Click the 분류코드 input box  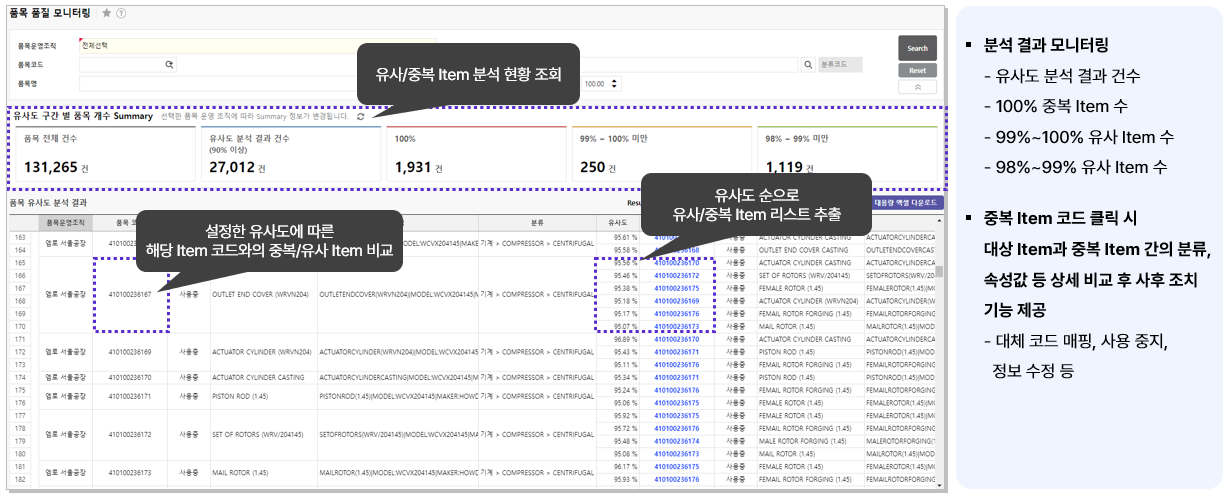[839, 64]
